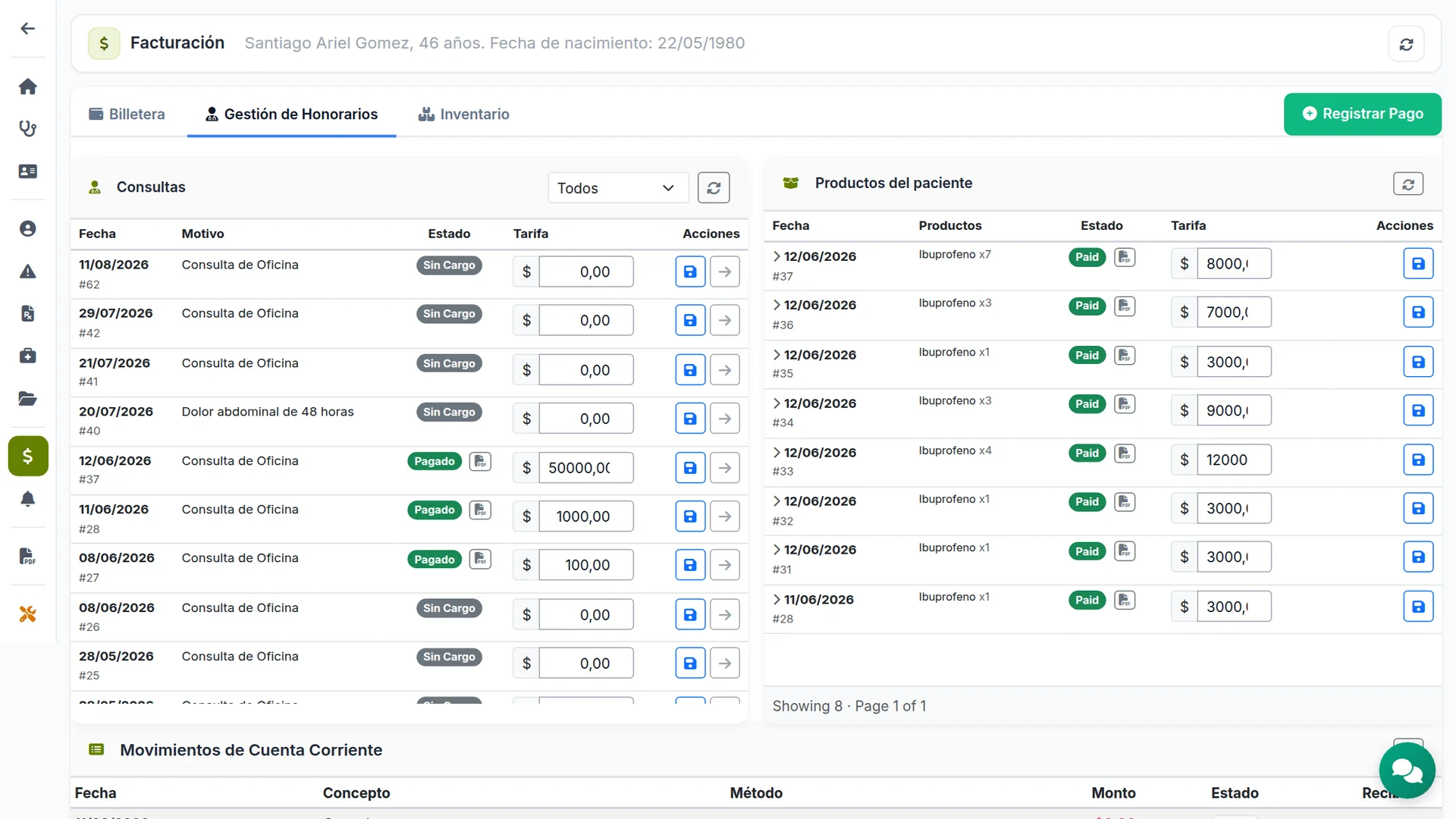
Task: Switch to the Inventario tab
Action: 464,115
